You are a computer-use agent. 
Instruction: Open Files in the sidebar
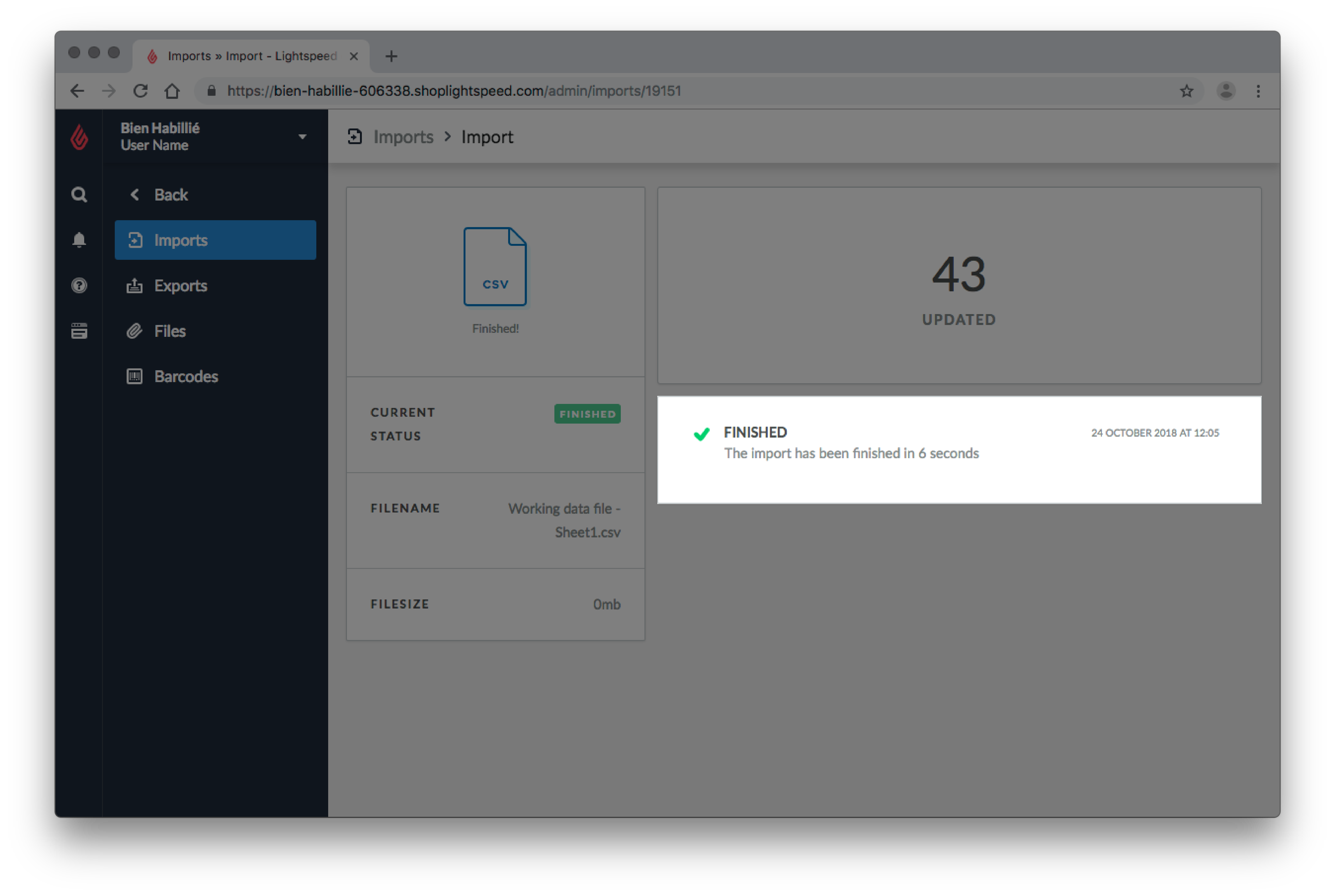[x=216, y=331]
